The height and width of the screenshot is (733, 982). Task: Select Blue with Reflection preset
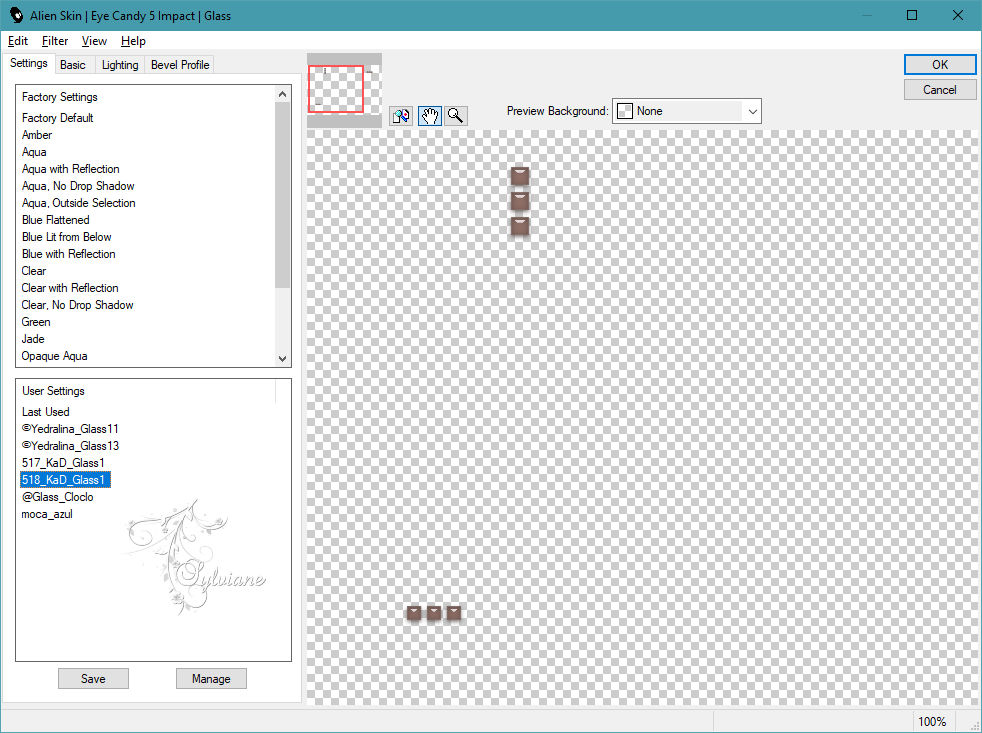[68, 254]
